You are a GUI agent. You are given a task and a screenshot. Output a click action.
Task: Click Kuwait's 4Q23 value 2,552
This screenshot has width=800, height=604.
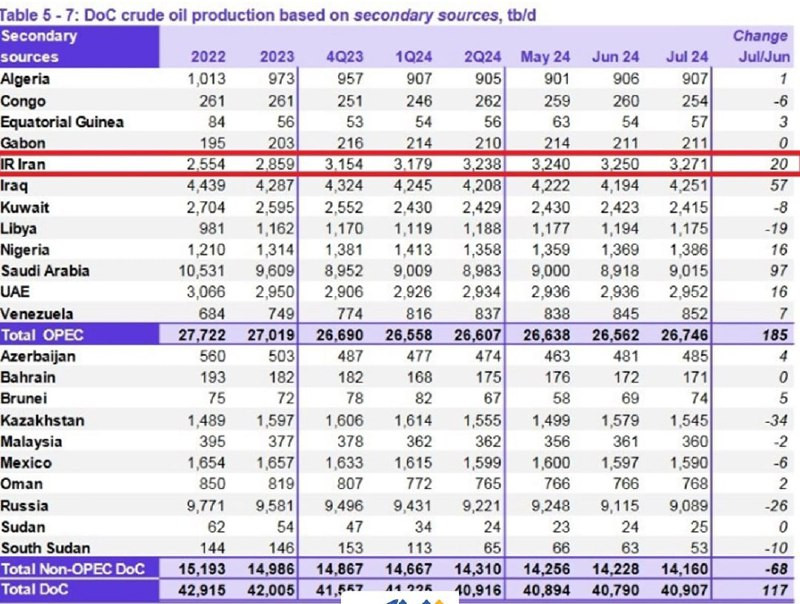[x=344, y=207]
